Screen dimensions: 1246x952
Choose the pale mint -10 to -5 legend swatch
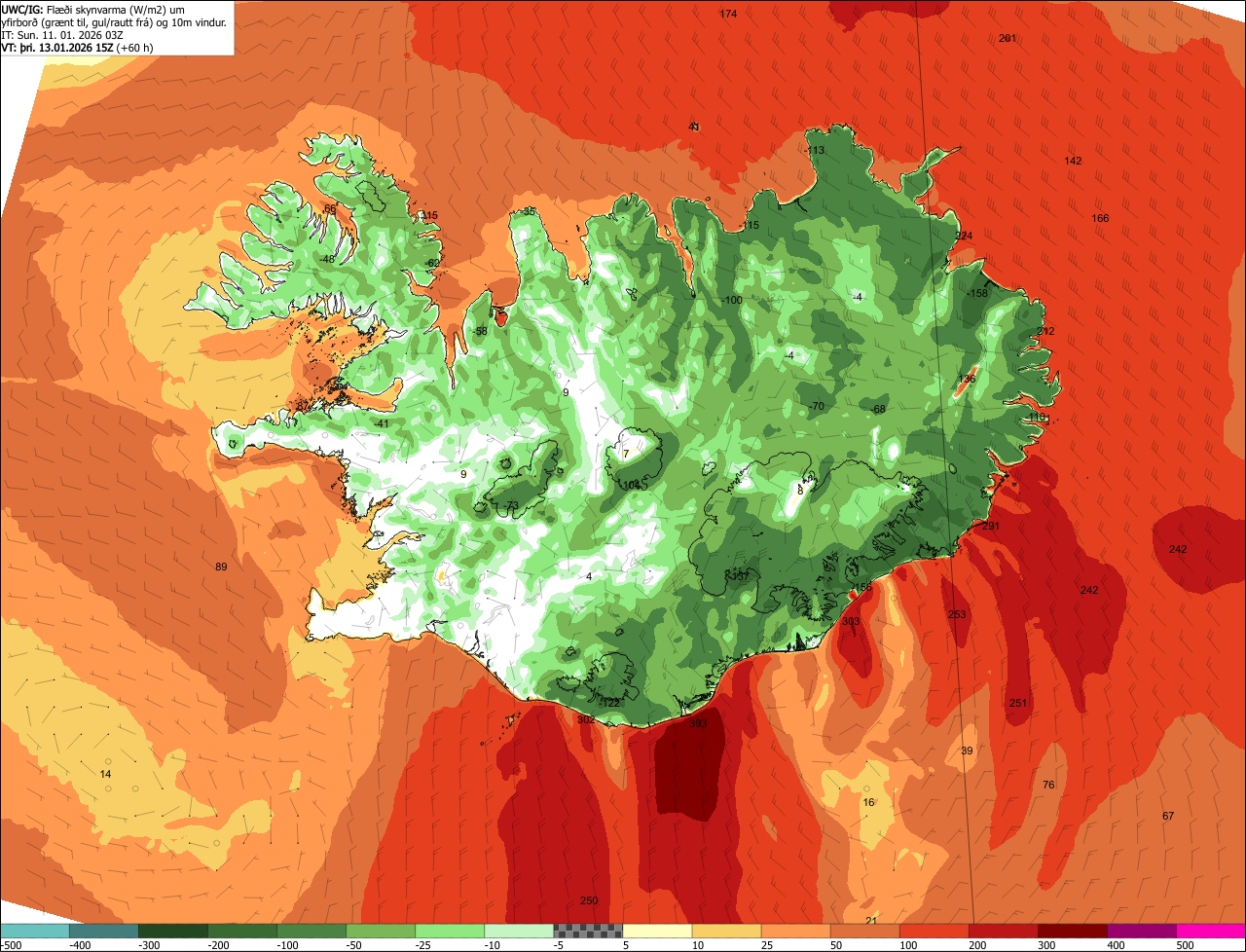[x=519, y=931]
